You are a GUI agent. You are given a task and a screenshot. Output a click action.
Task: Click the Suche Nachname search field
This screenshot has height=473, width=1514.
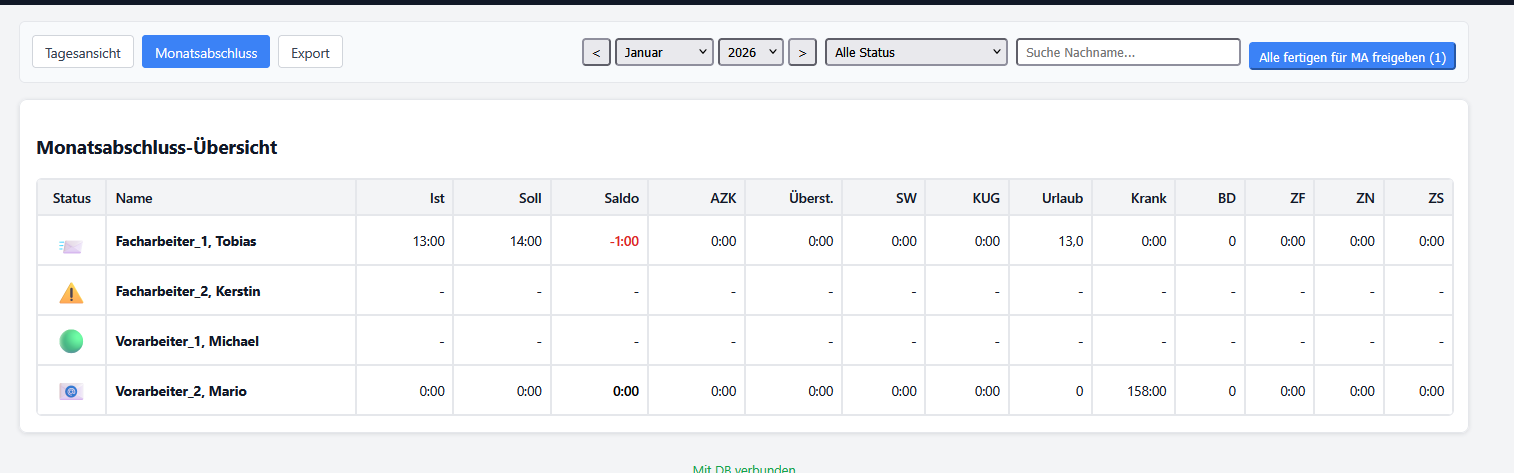(1128, 52)
